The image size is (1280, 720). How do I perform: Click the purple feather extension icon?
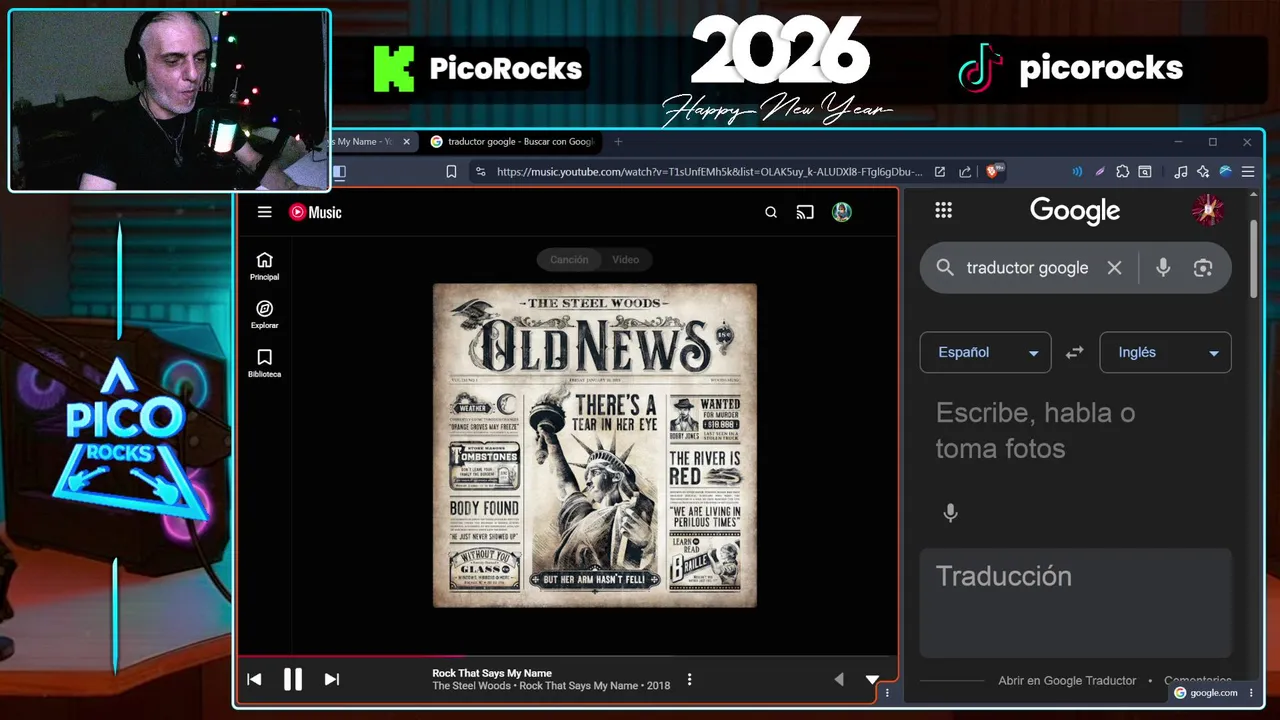click(x=1100, y=172)
